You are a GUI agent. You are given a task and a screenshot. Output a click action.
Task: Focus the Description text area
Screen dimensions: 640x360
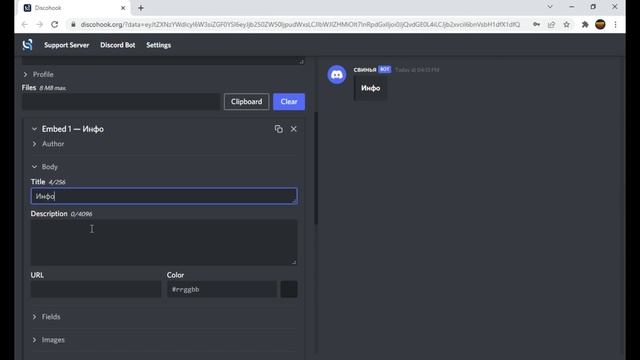(x=164, y=242)
